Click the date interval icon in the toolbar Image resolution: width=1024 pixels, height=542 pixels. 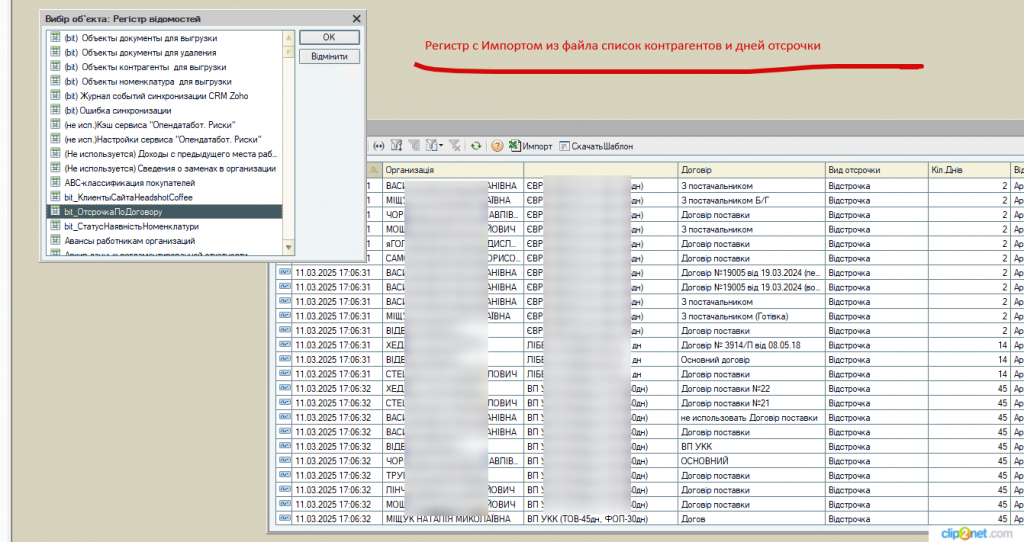click(x=379, y=146)
